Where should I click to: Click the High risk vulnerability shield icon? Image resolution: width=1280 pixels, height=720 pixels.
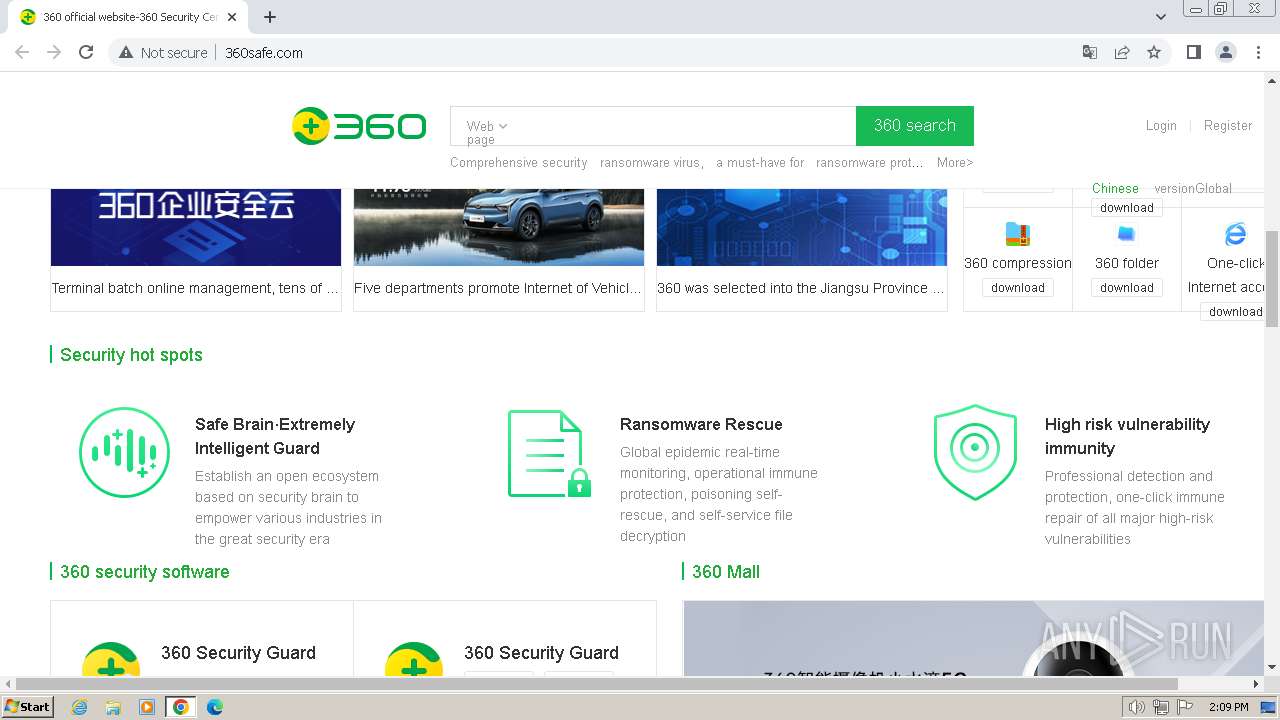(974, 452)
